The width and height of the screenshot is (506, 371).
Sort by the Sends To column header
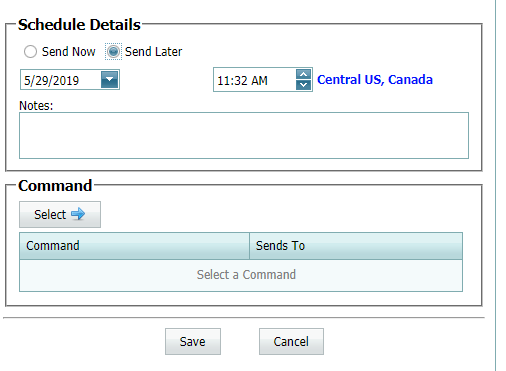pos(356,246)
